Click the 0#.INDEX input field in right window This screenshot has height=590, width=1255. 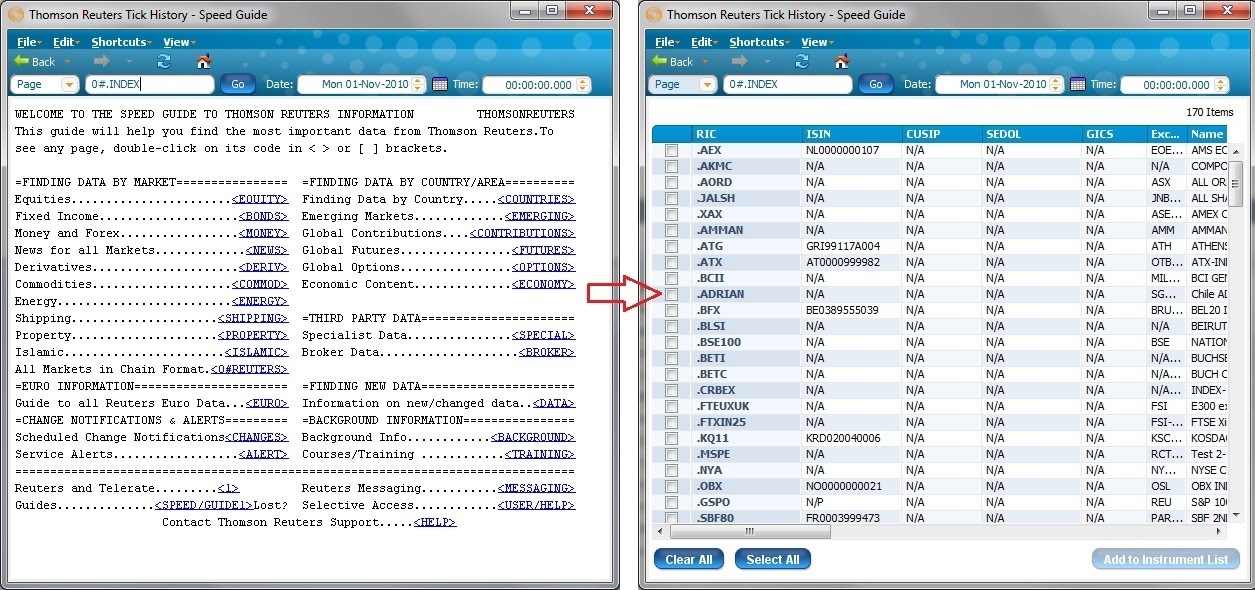[x=788, y=85]
